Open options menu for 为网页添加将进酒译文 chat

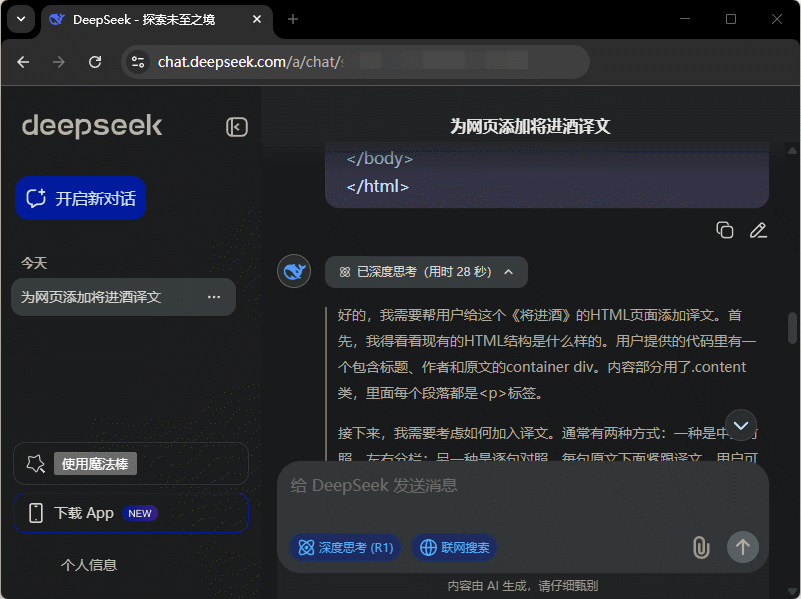point(214,297)
